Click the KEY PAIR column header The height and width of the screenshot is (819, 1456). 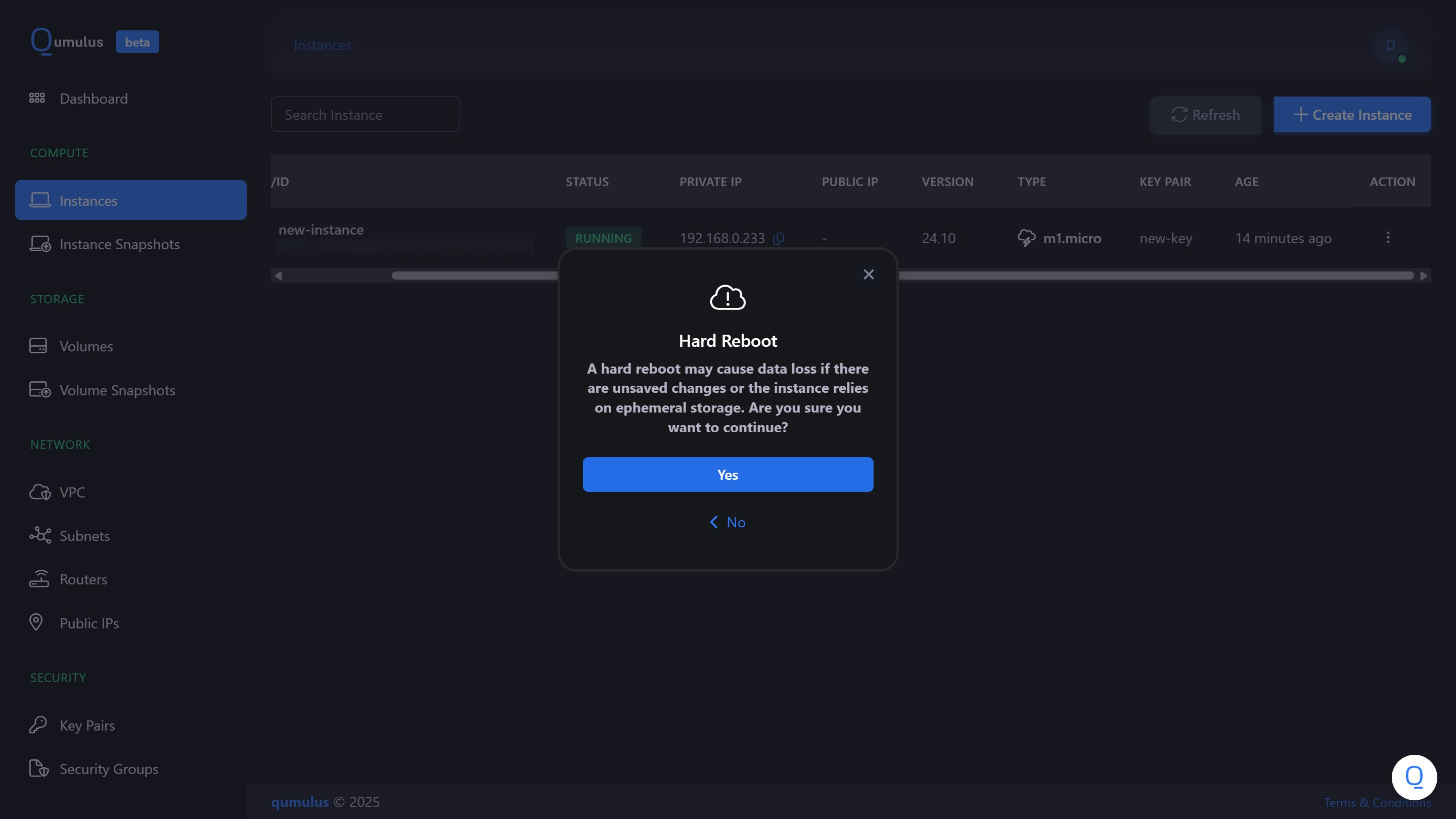(x=1165, y=181)
